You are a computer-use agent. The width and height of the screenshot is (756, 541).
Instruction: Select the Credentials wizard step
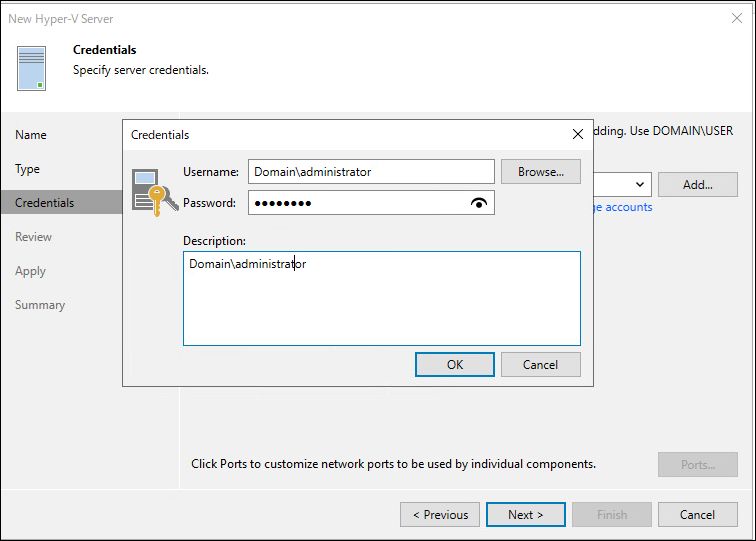[45, 203]
